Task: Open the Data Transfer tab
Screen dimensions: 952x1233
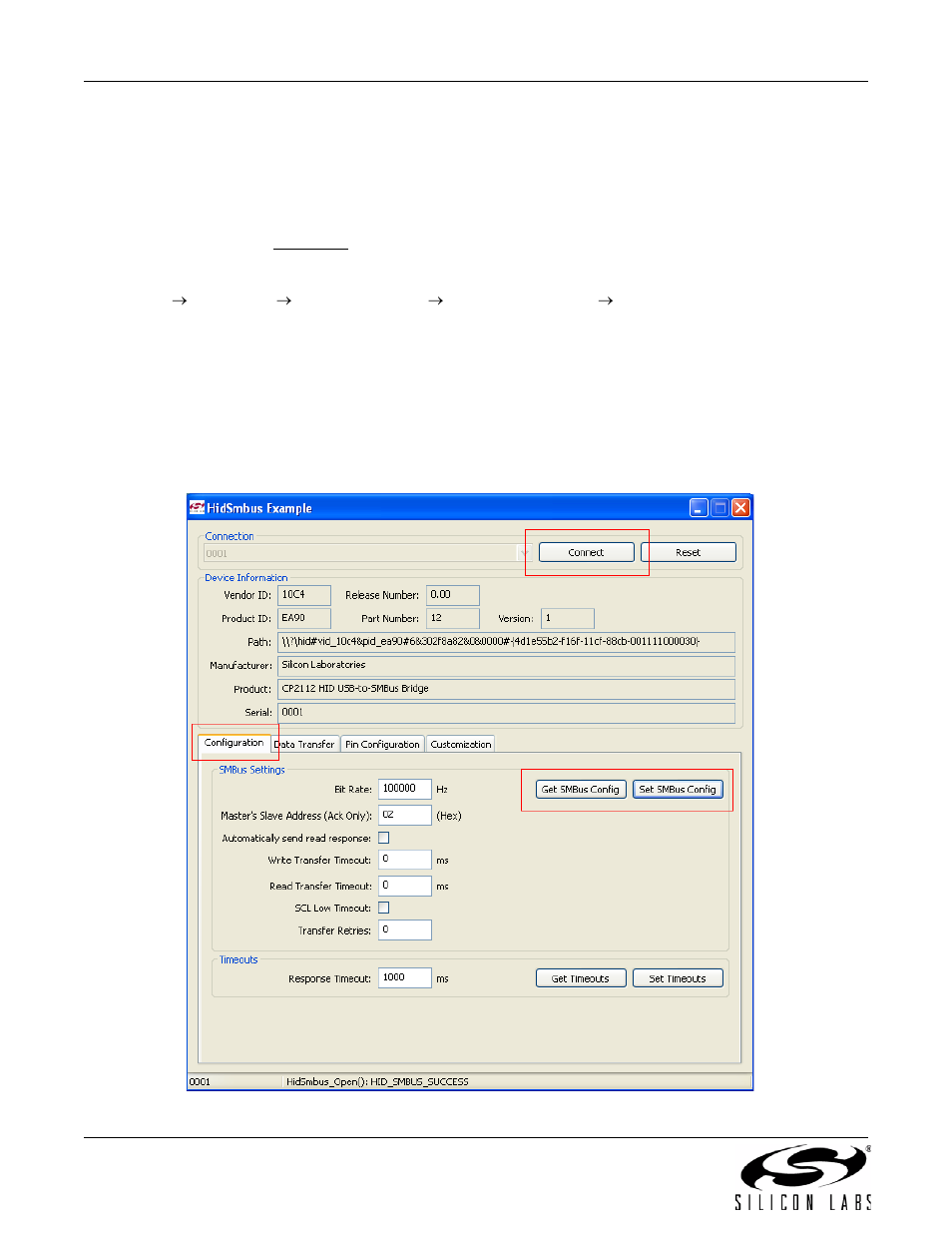Action: point(304,745)
